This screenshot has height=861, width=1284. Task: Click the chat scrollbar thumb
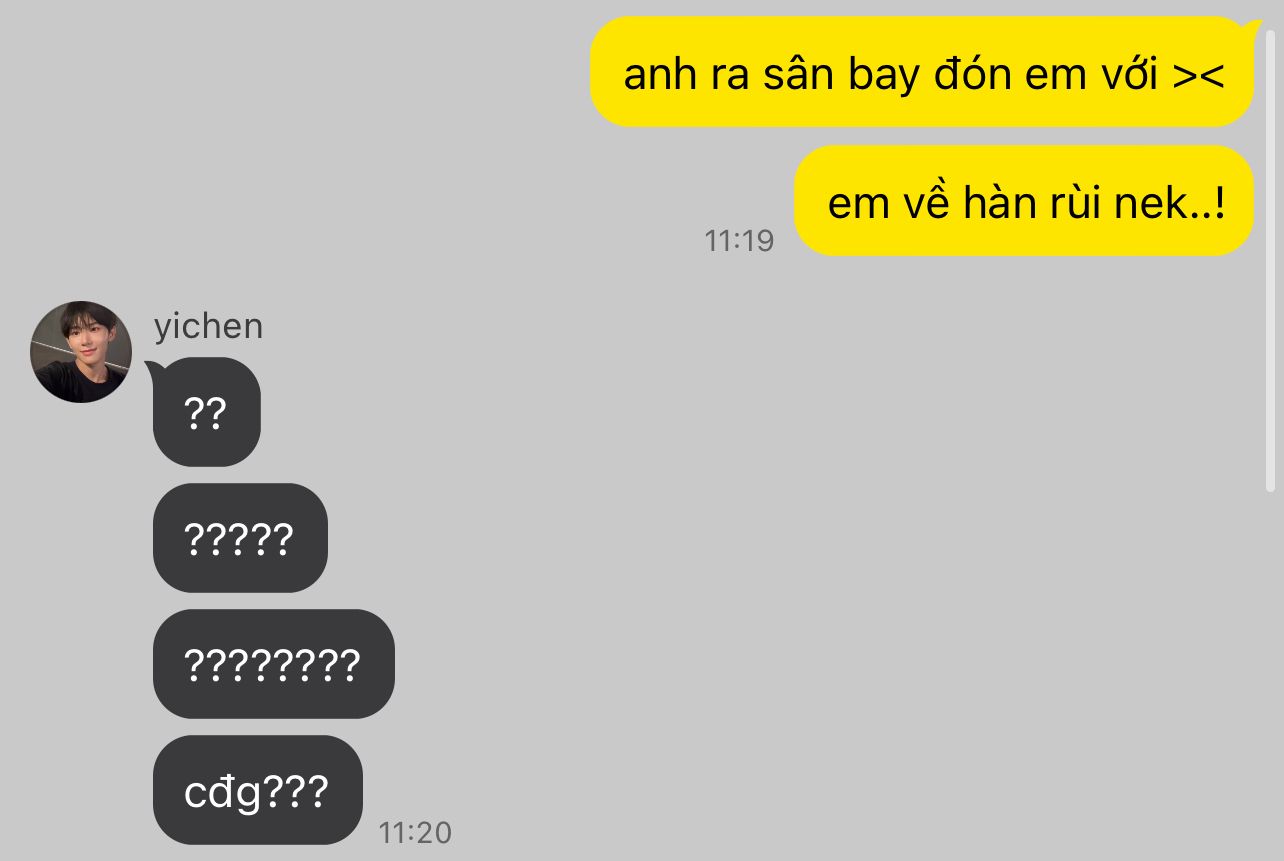[1271, 260]
